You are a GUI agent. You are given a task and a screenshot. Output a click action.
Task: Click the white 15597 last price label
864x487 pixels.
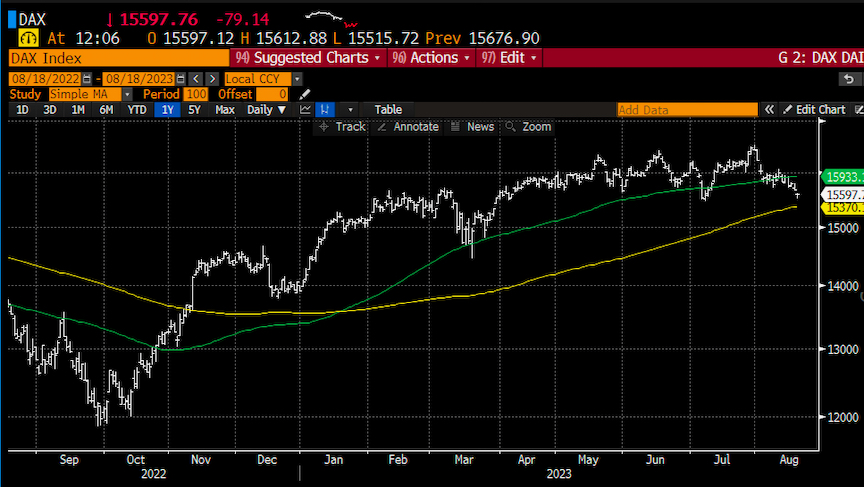click(x=843, y=194)
